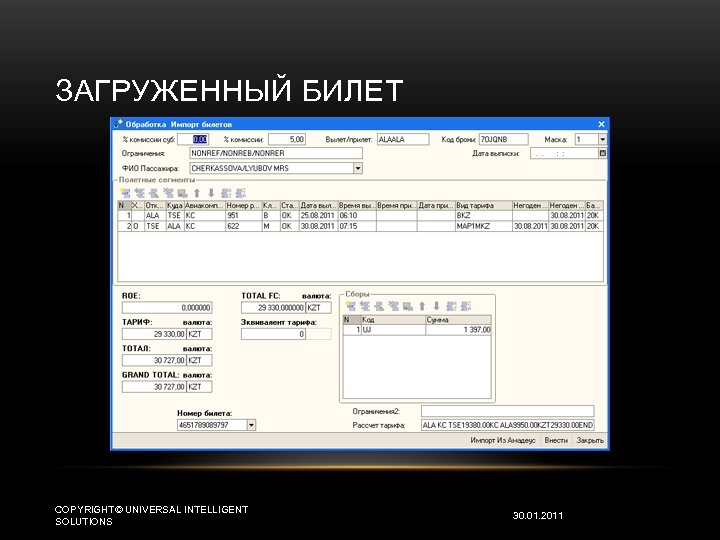Image resolution: width=720 pixels, height=540 pixels.
Task: Move fee up arrow in Сборы toolbar
Action: click(422, 306)
